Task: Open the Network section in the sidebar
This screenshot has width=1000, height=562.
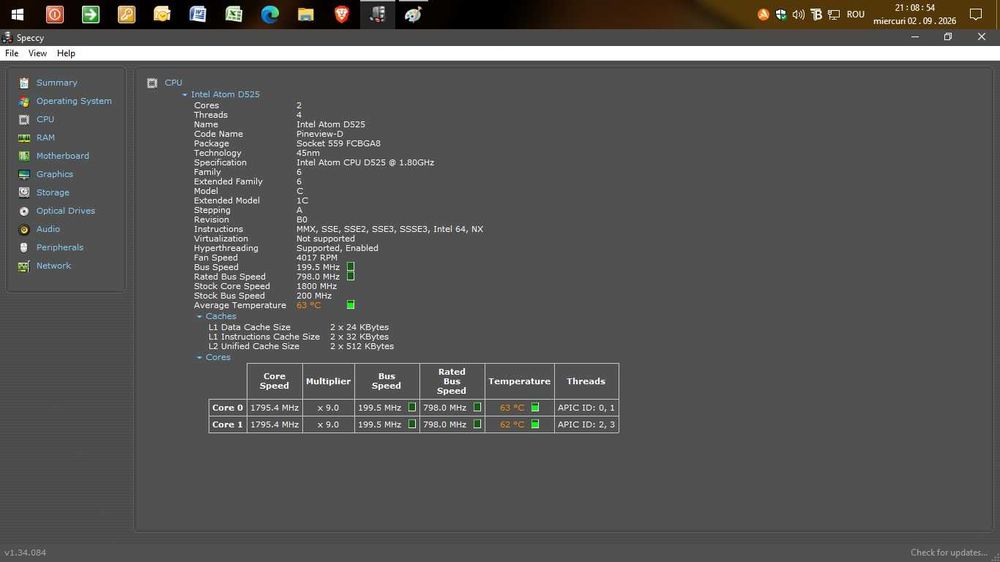Action: tap(53, 265)
